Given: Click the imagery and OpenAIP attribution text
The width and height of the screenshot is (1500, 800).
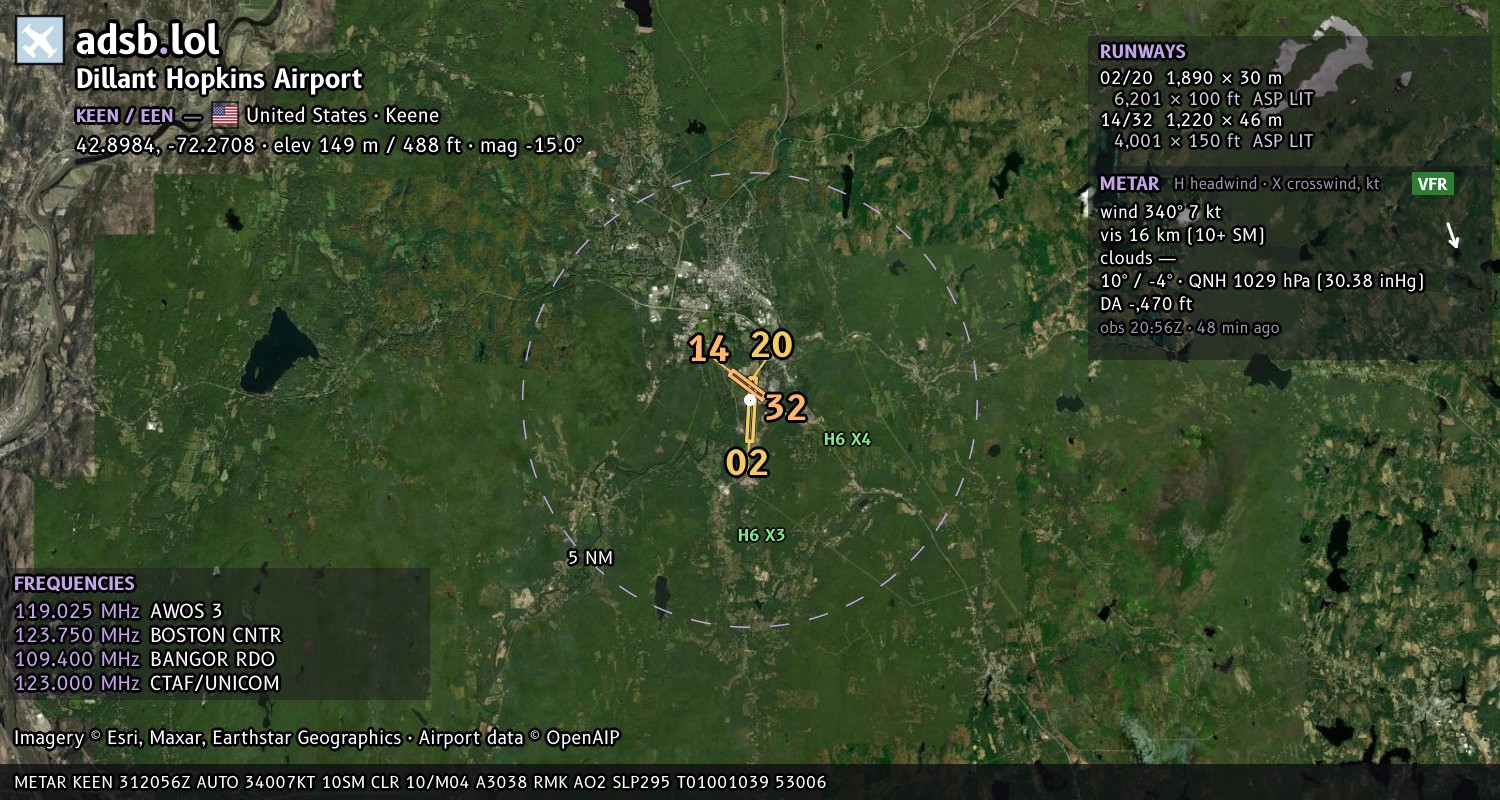Looking at the screenshot, I should pos(317,738).
